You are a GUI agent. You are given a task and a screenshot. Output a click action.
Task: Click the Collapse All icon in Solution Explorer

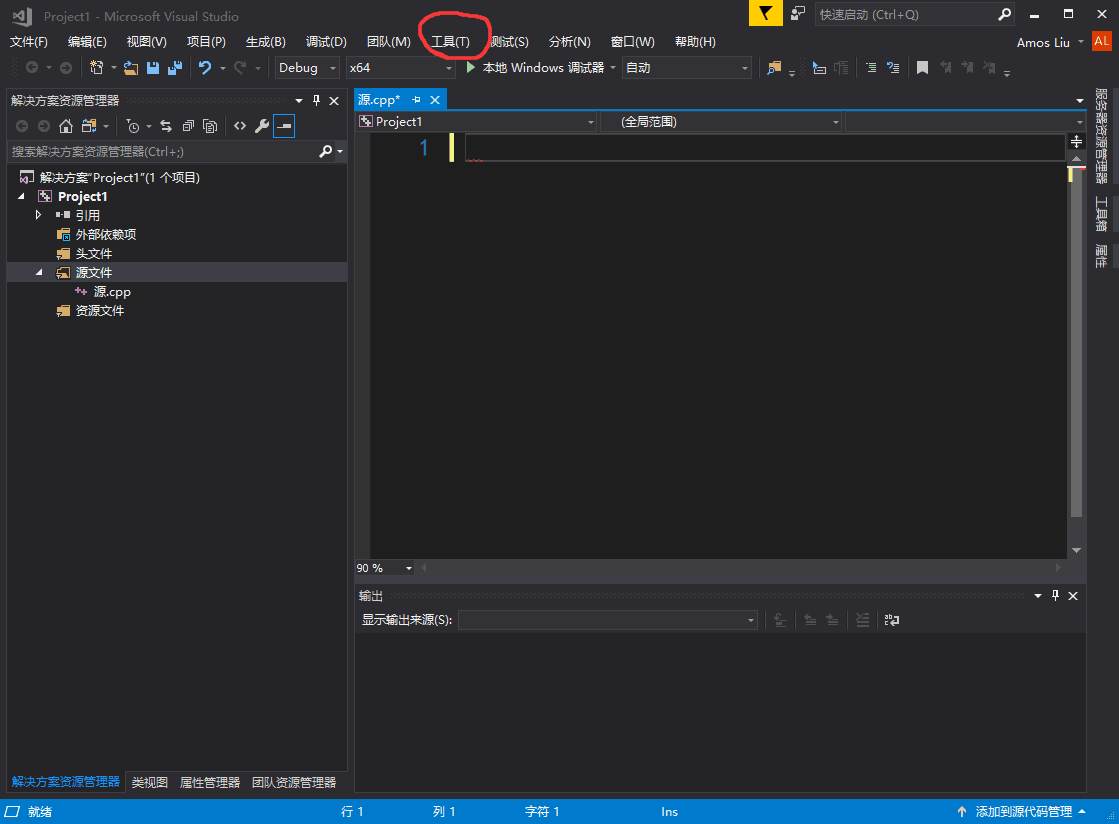[188, 126]
